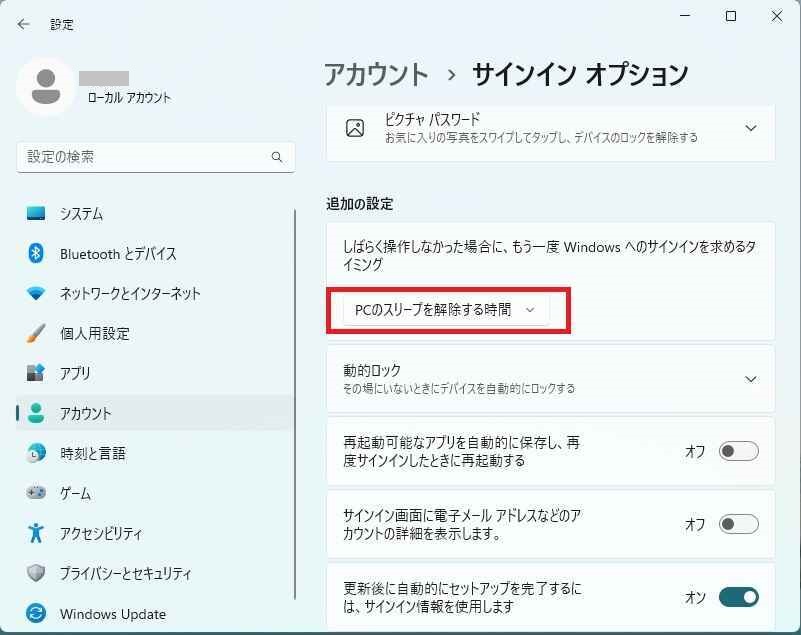Select 時刻と言語 in the sidebar
801x635 pixels.
155,453
